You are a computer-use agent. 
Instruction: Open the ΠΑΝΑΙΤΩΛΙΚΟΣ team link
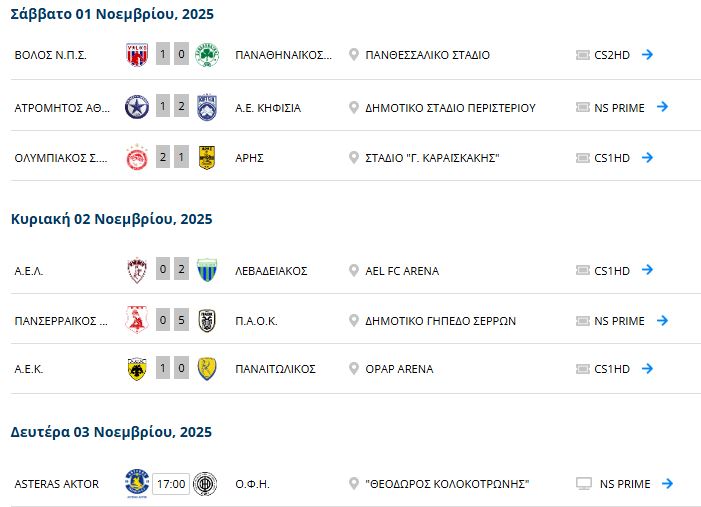[275, 369]
